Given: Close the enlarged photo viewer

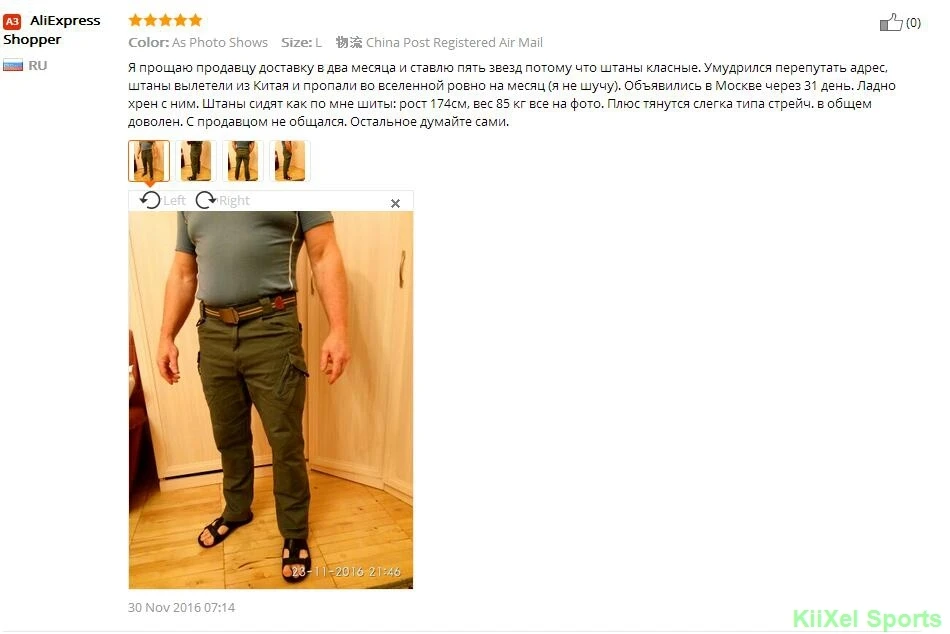Looking at the screenshot, I should click(x=395, y=203).
